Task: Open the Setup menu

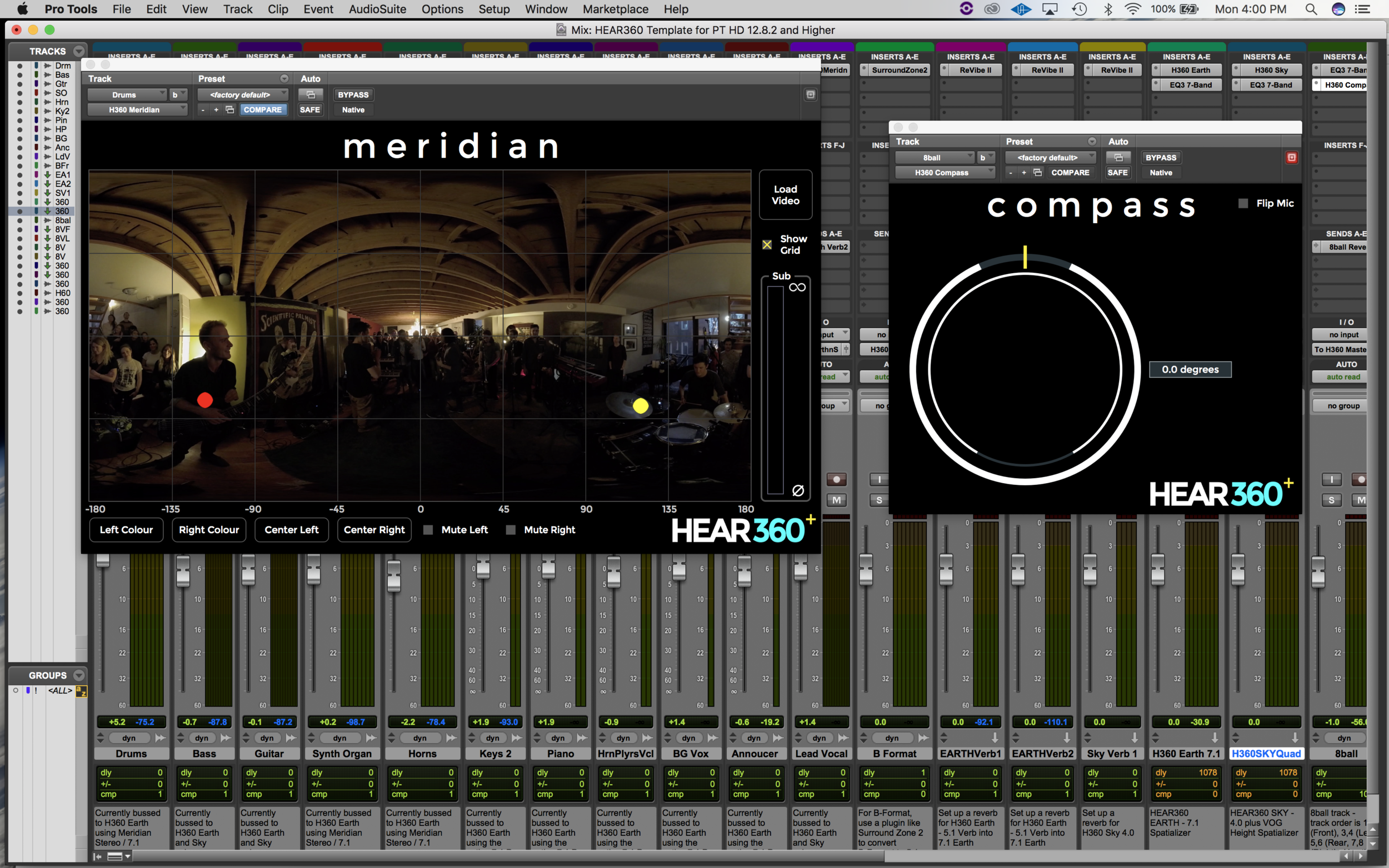Action: pos(494,9)
